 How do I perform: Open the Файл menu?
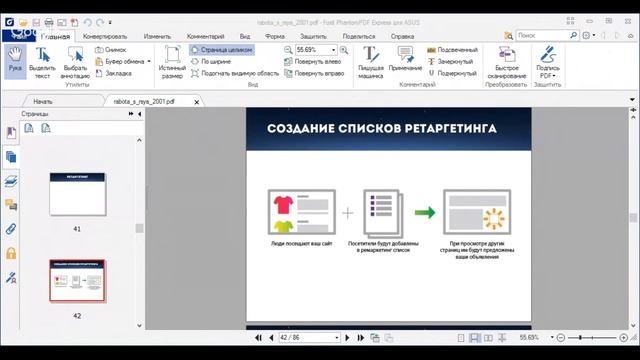coord(18,36)
